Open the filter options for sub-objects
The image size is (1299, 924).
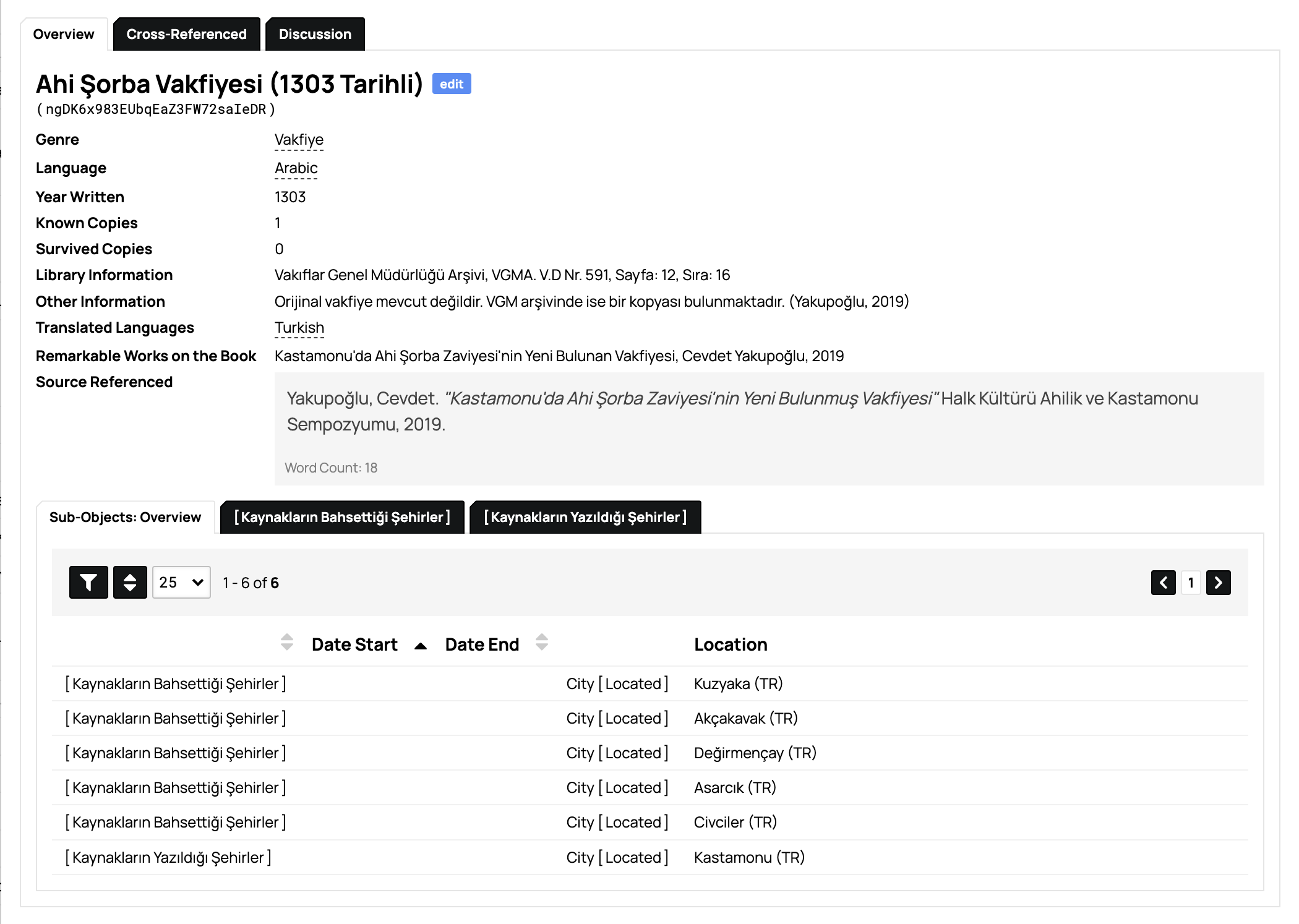click(88, 582)
